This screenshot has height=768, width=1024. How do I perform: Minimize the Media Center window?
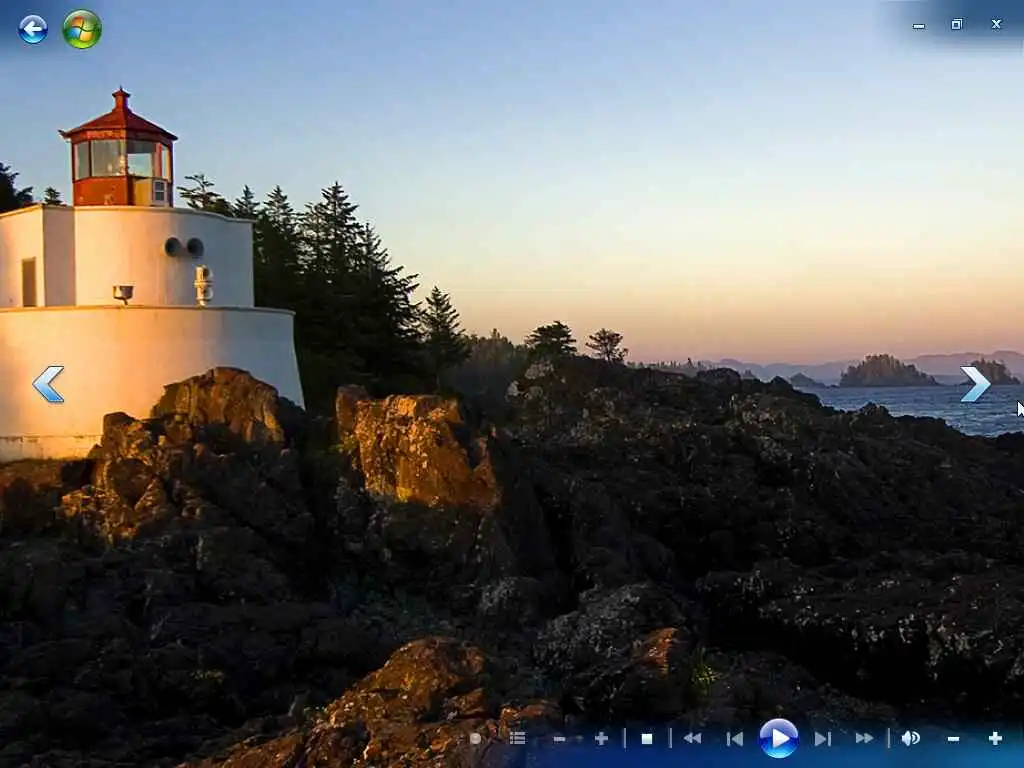click(x=919, y=25)
